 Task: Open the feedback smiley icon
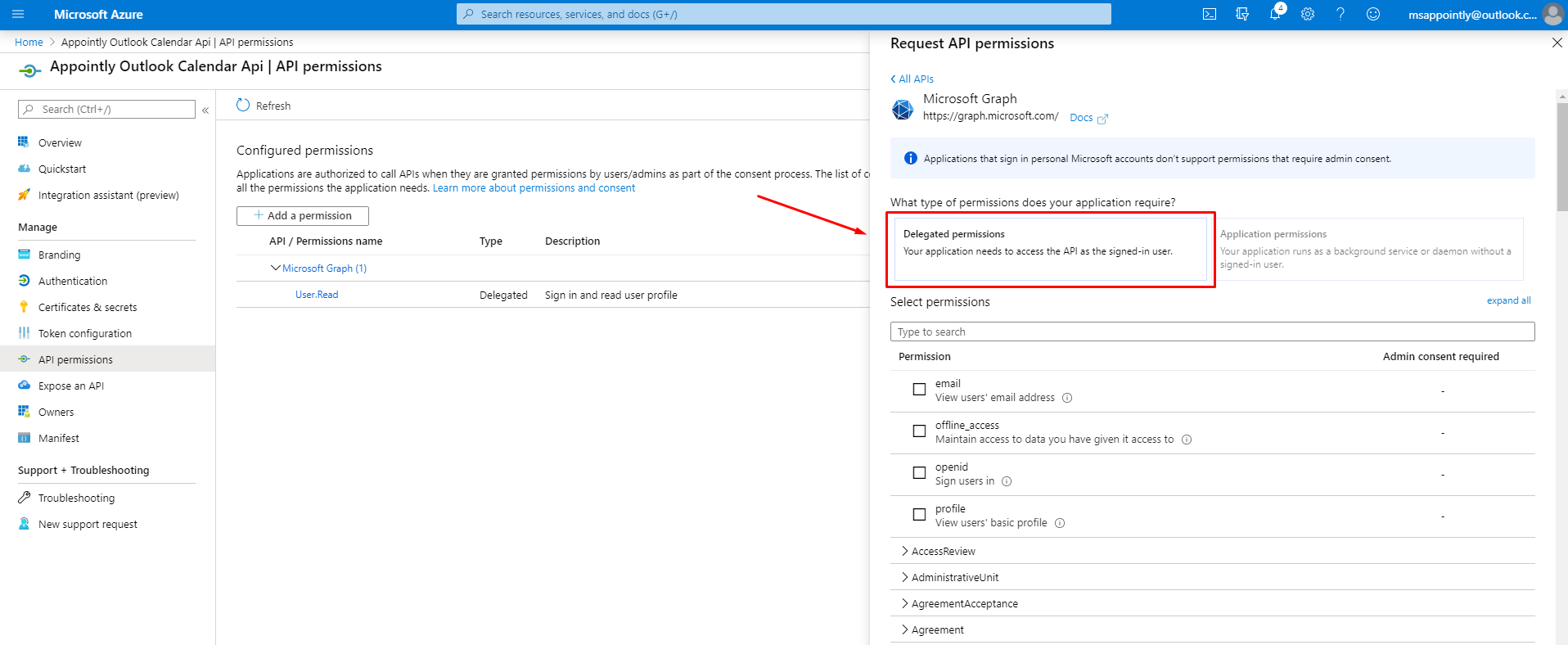tap(1373, 14)
